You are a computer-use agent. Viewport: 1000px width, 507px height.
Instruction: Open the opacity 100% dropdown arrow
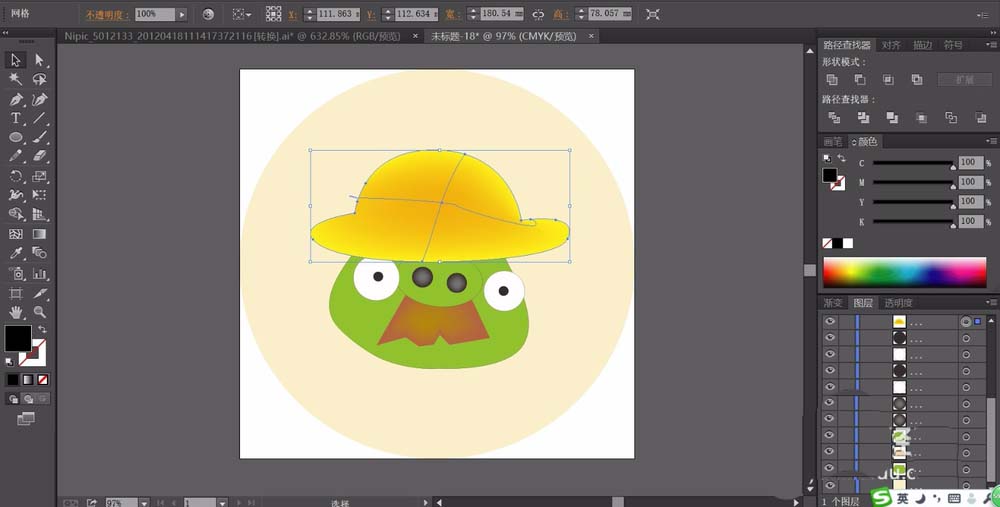181,15
